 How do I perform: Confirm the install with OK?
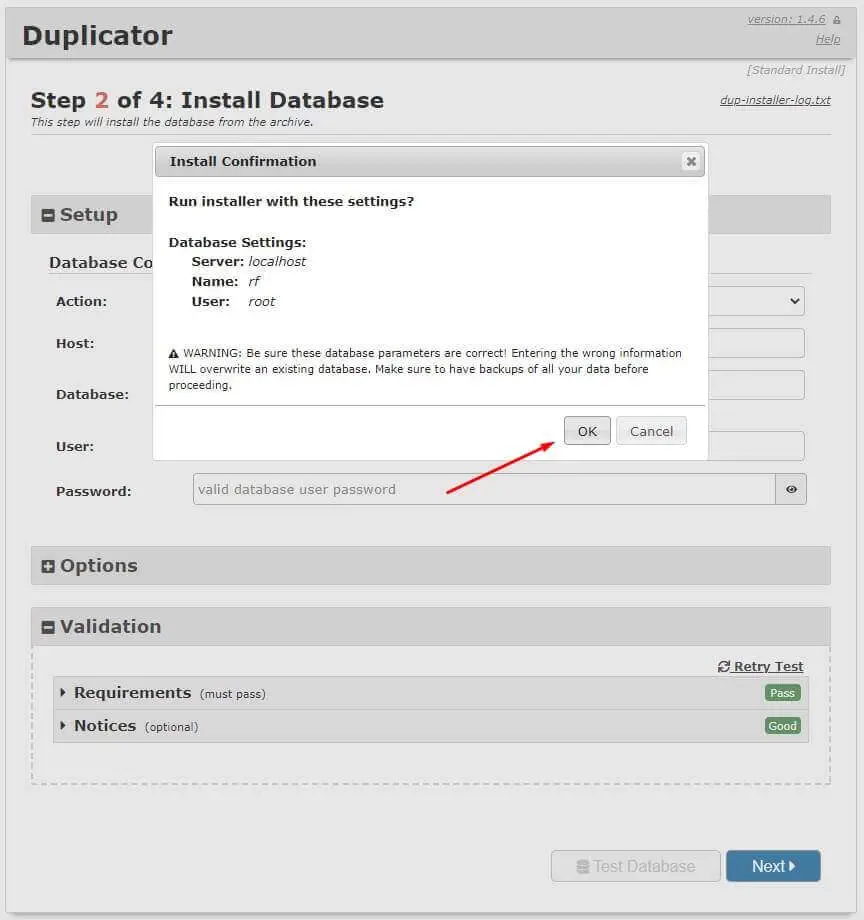tap(587, 431)
